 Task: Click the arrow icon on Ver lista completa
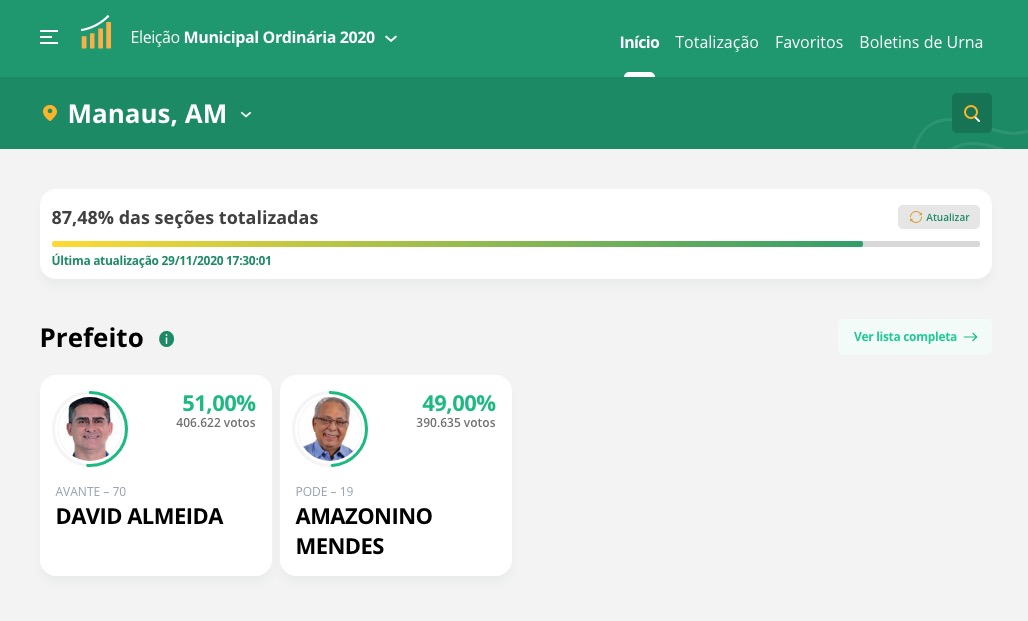click(969, 337)
